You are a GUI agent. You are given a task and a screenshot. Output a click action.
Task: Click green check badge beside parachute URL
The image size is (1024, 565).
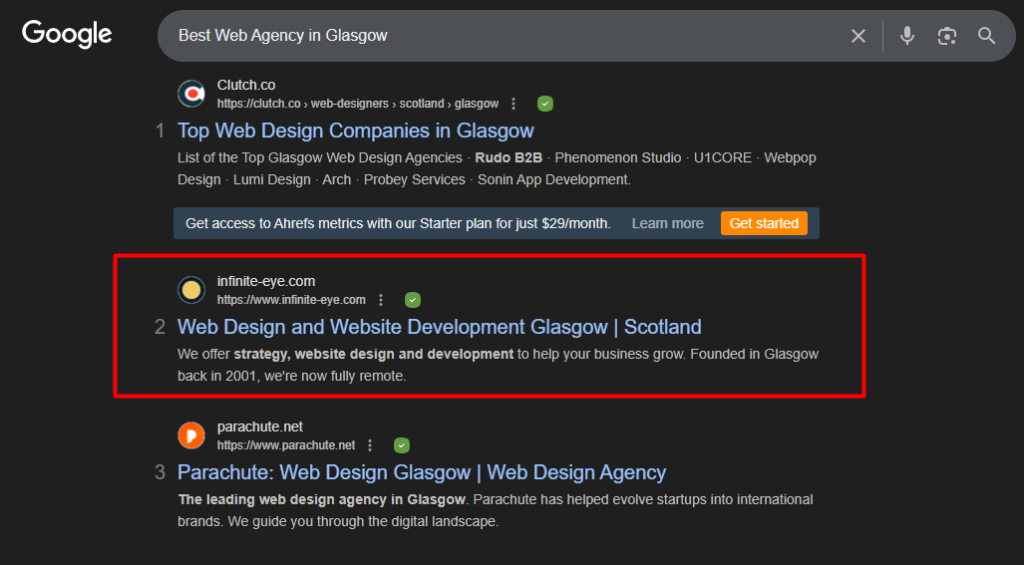pos(401,446)
